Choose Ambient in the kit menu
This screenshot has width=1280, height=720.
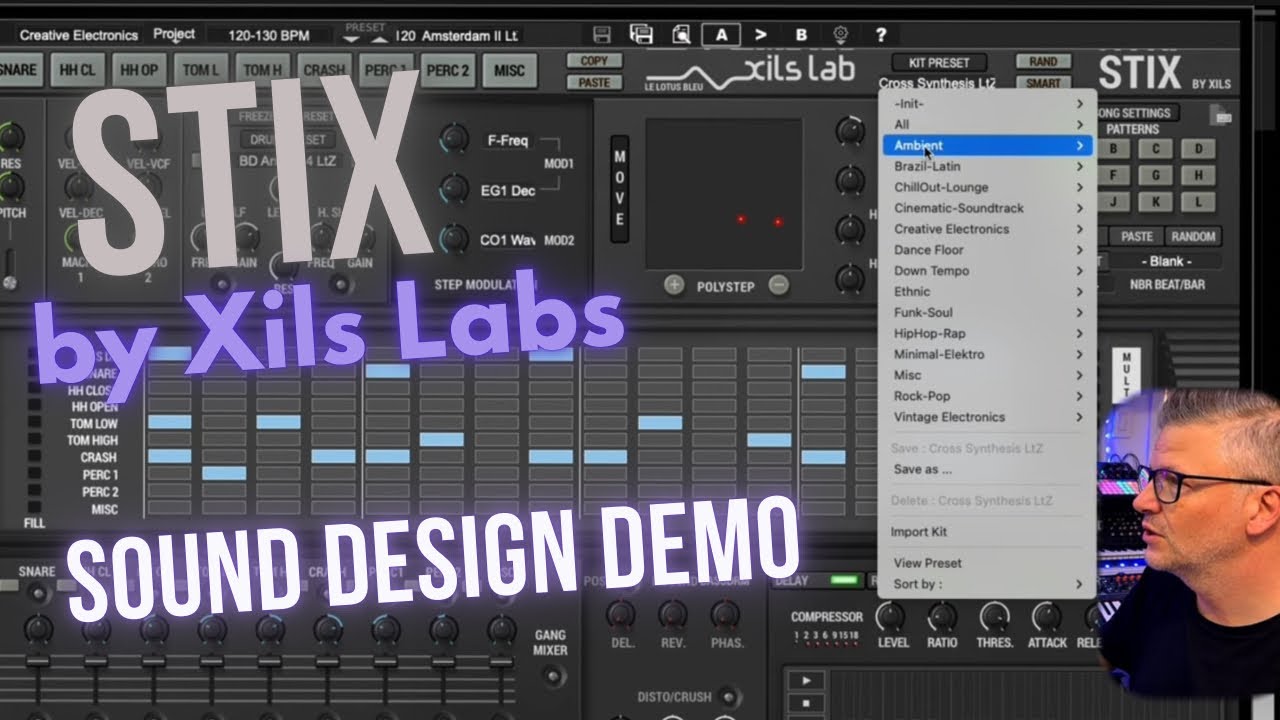pyautogui.click(x=987, y=146)
